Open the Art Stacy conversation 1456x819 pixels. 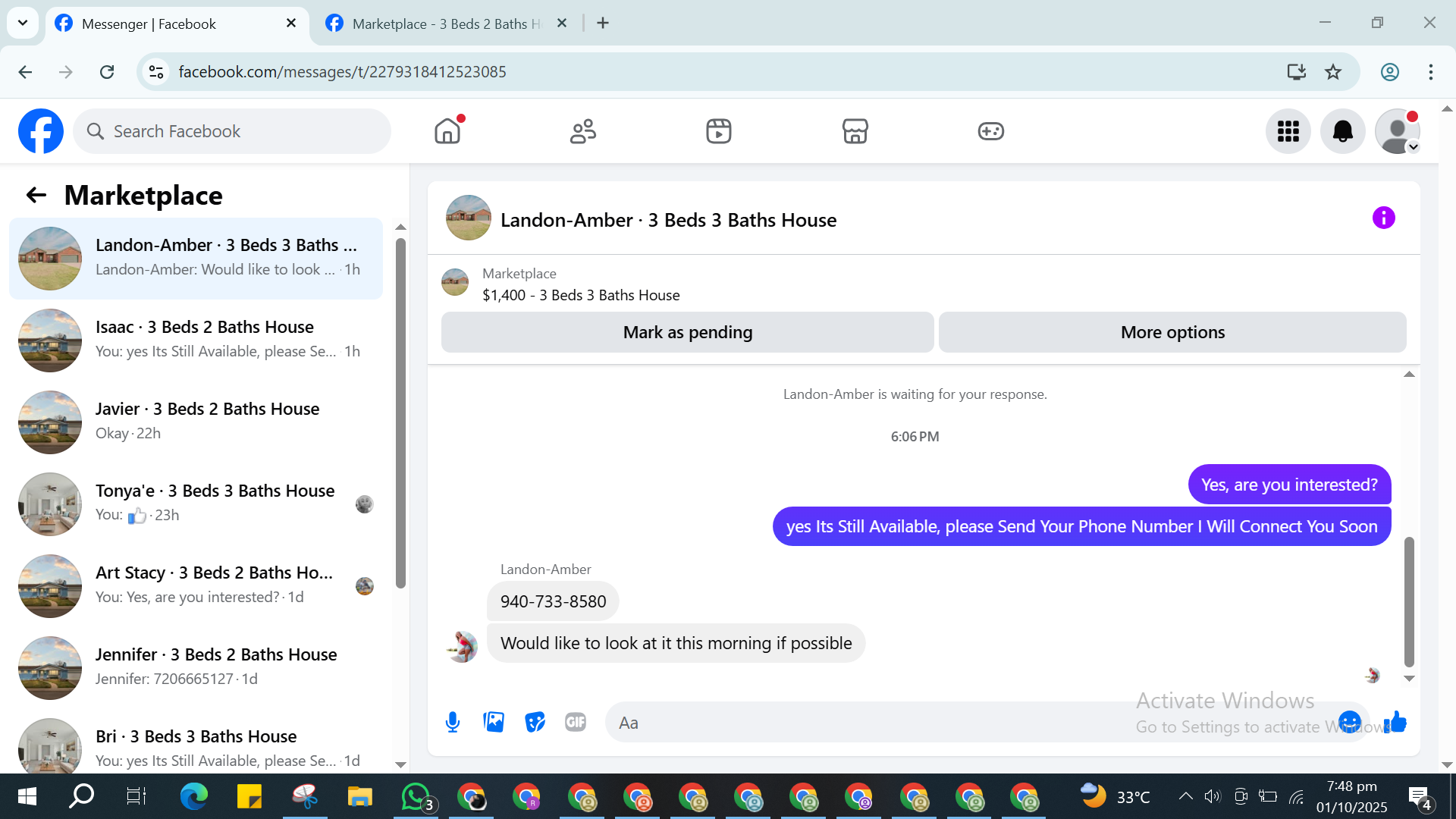pos(196,586)
